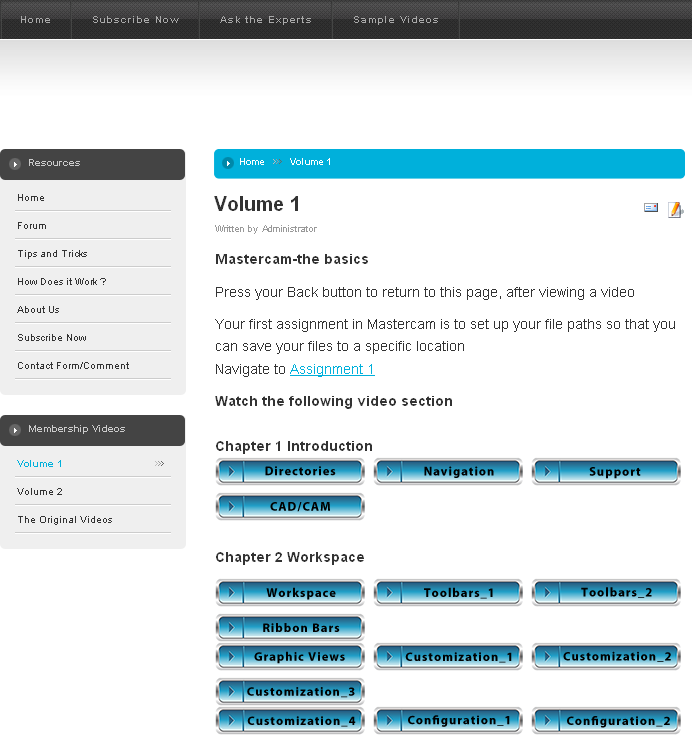Click the Membership Videos panel header

(93, 430)
